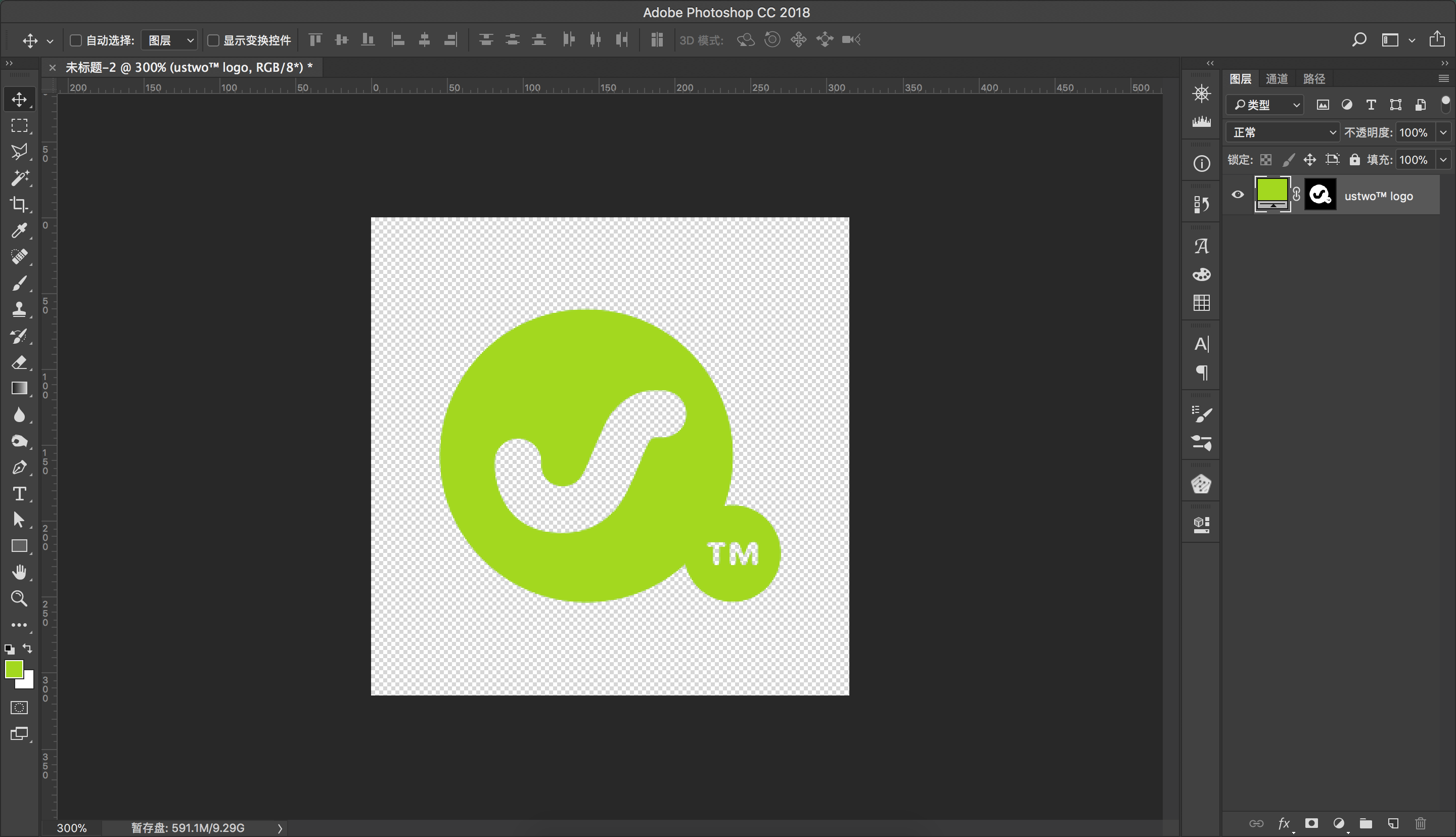Change the screen mode

[x=19, y=733]
